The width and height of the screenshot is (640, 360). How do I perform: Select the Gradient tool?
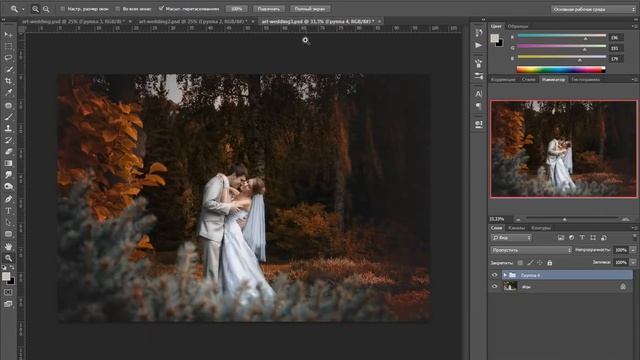pos(8,163)
